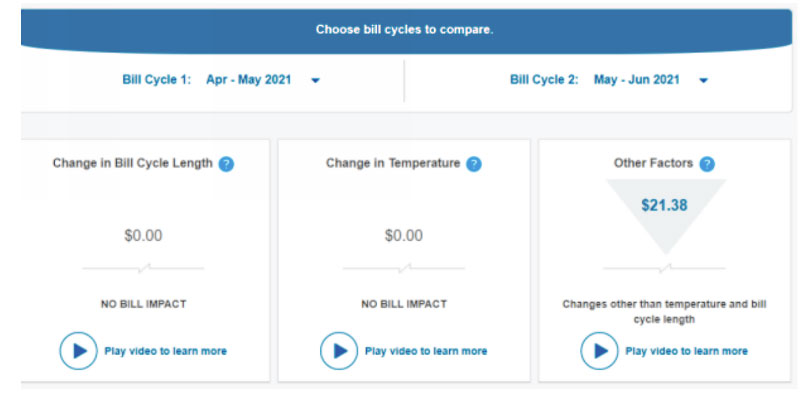This screenshot has height=401, width=811.
Task: Click the $21.38 Other Factors amount
Action: 665,204
